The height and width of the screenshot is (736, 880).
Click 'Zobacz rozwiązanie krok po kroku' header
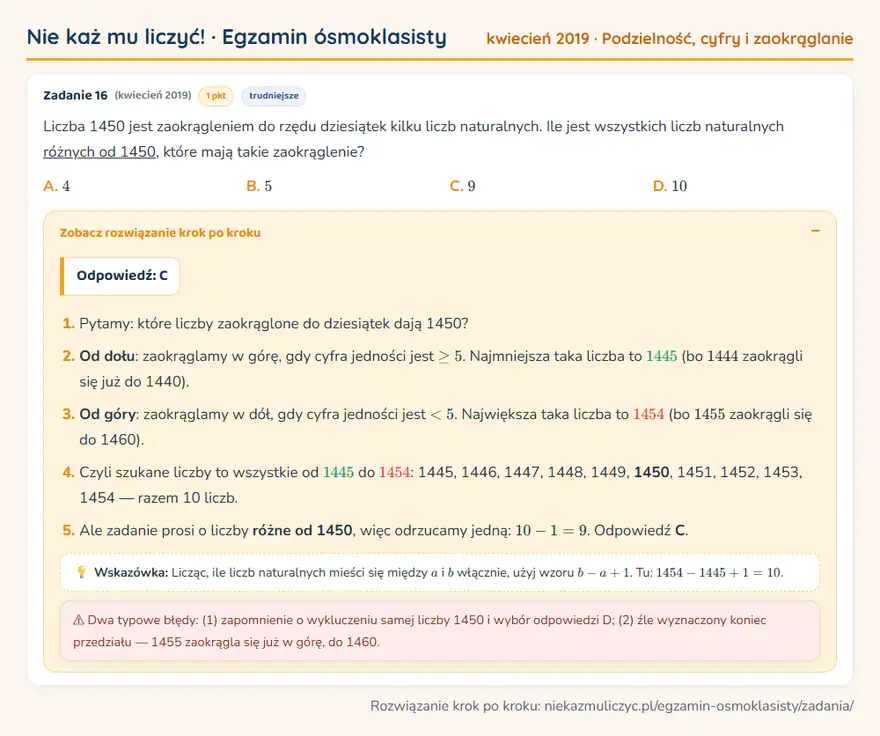coord(160,232)
